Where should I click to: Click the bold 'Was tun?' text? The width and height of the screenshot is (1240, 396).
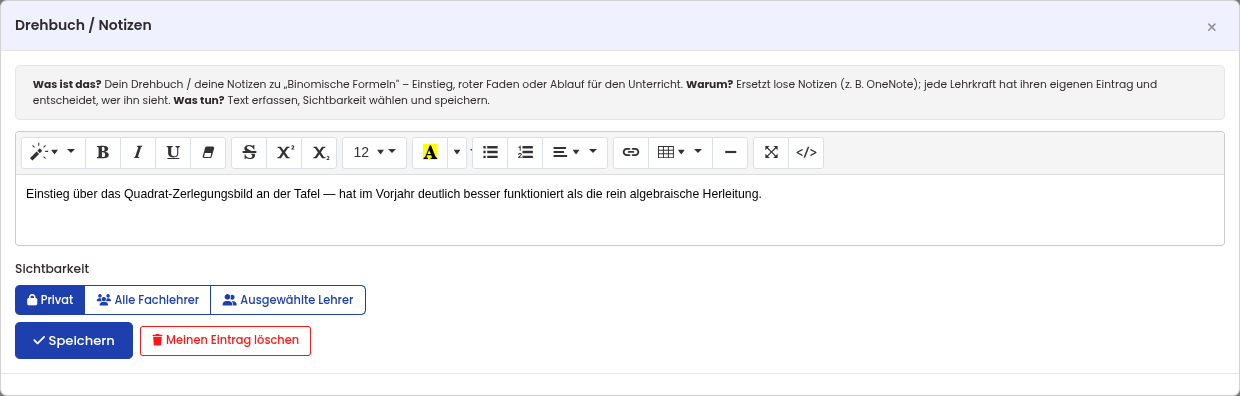(x=199, y=101)
